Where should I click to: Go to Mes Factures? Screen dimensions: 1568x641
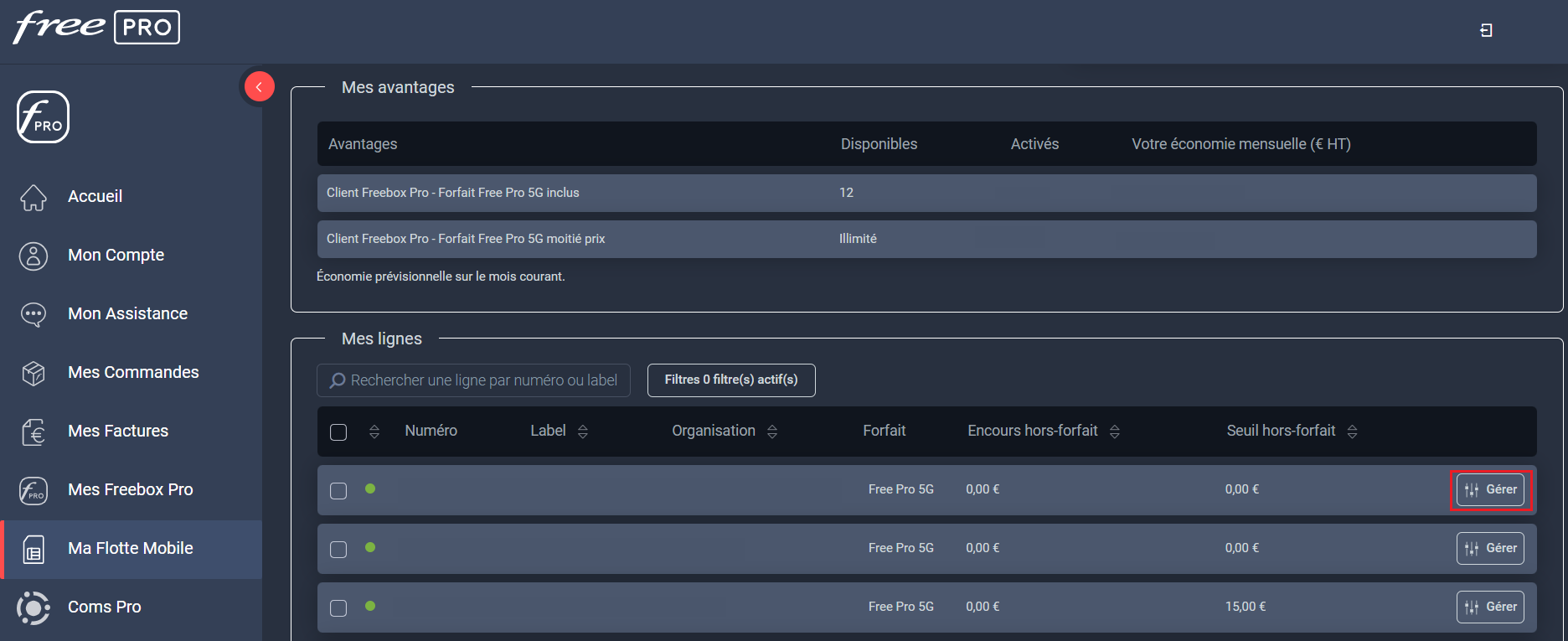click(132, 432)
